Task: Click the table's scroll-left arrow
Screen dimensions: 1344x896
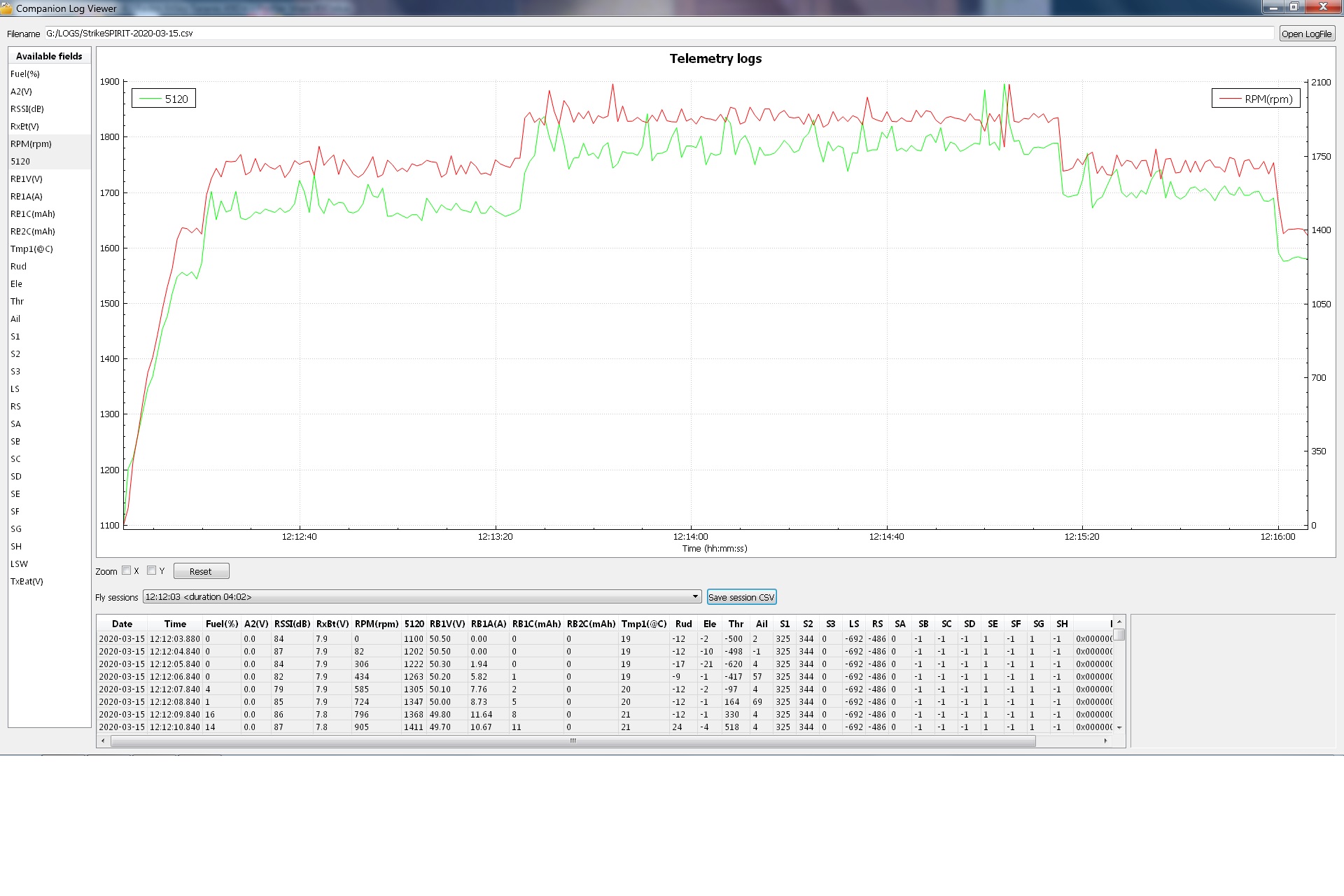Action: tap(104, 741)
